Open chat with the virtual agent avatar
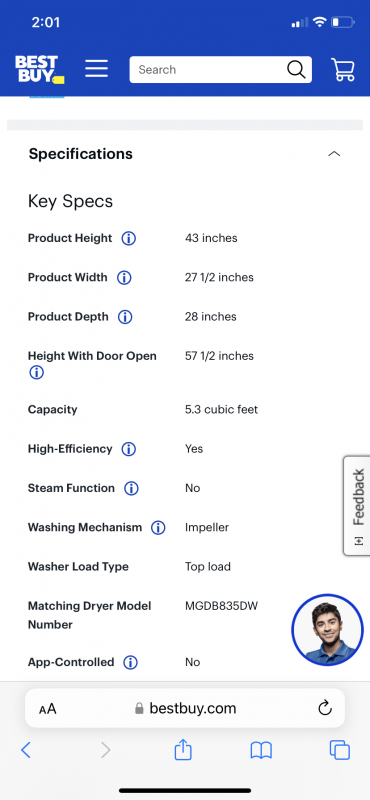This screenshot has height=800, width=370. [327, 630]
